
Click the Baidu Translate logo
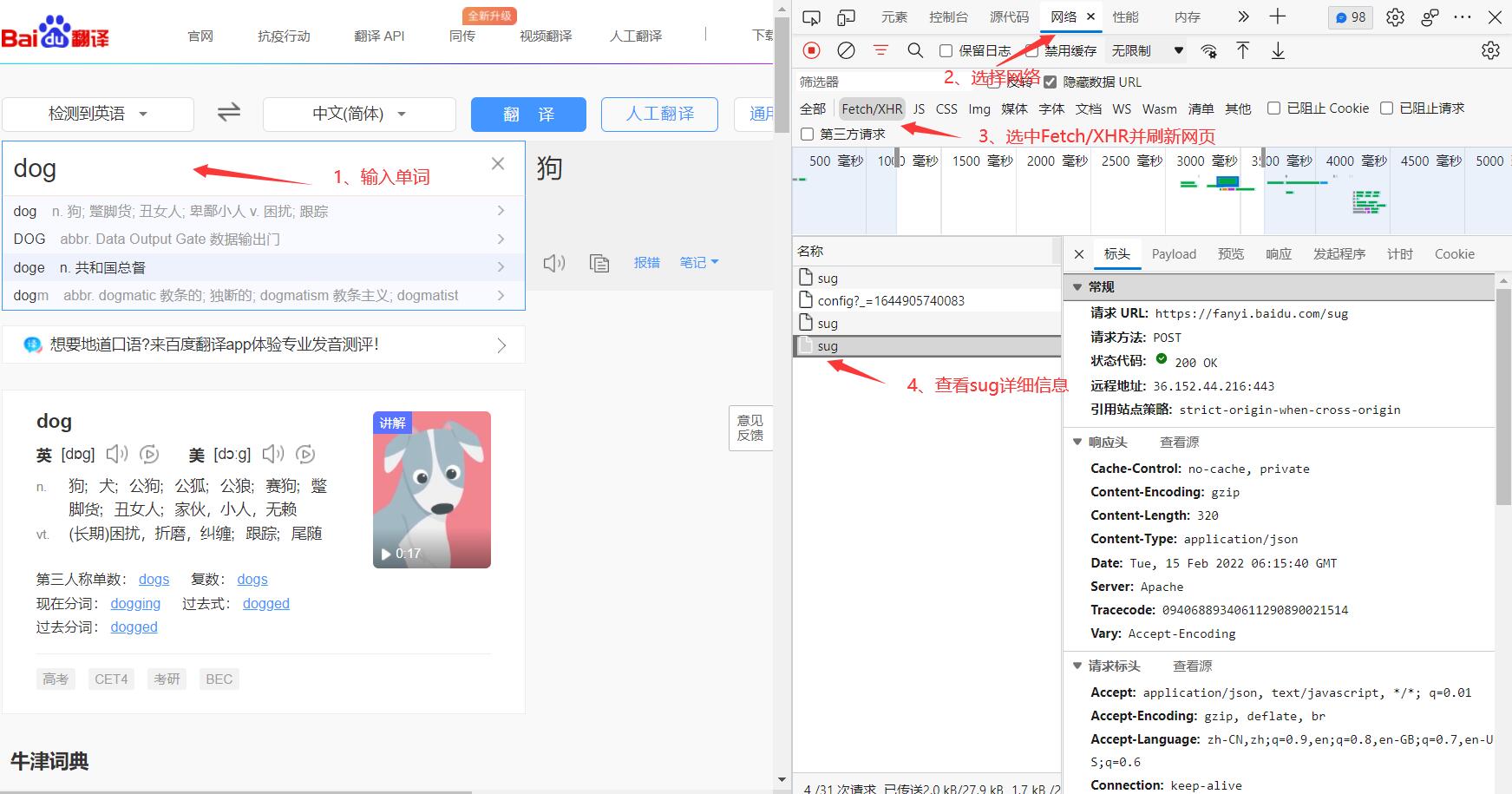click(56, 32)
